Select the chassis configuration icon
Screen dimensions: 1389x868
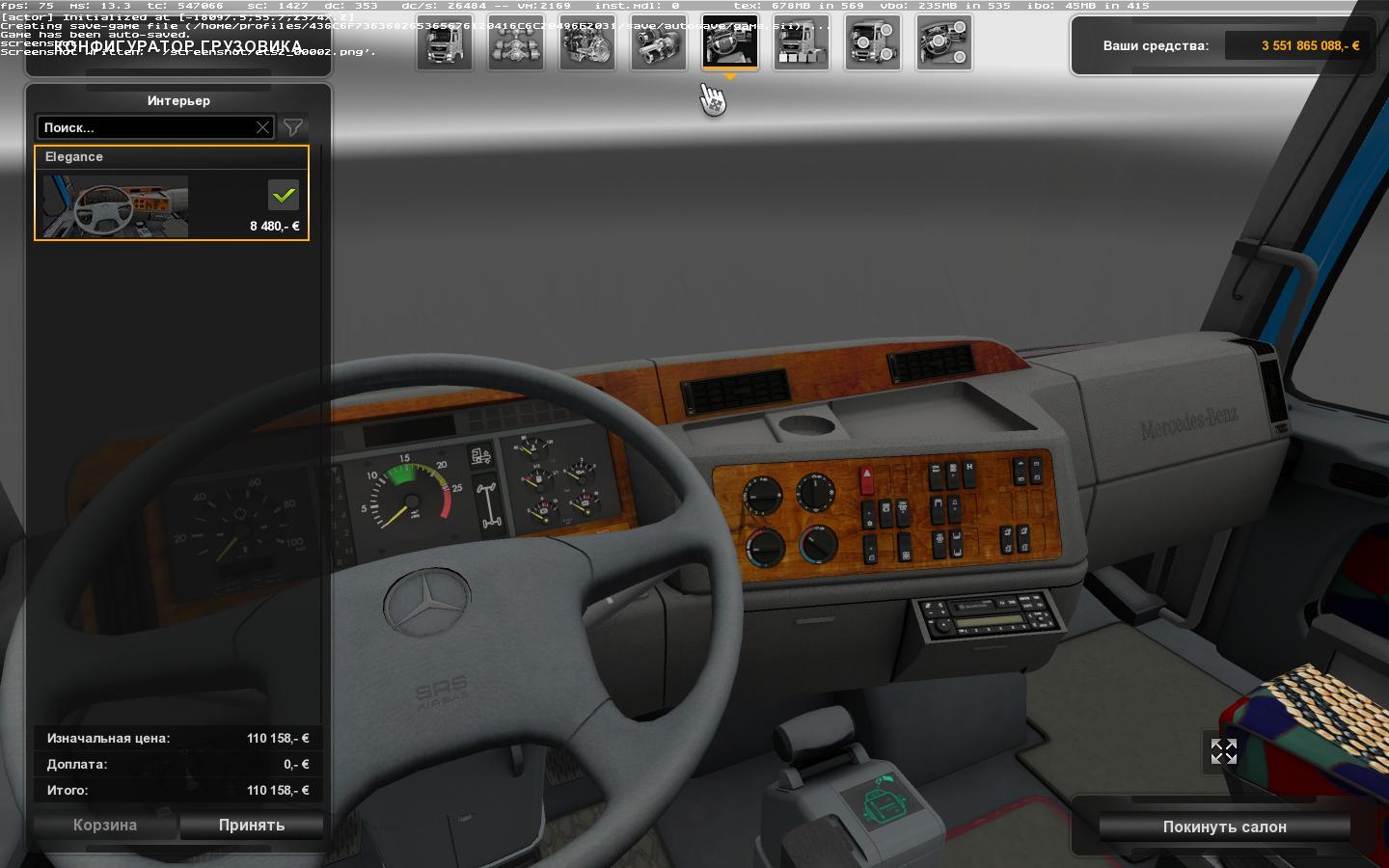516,43
